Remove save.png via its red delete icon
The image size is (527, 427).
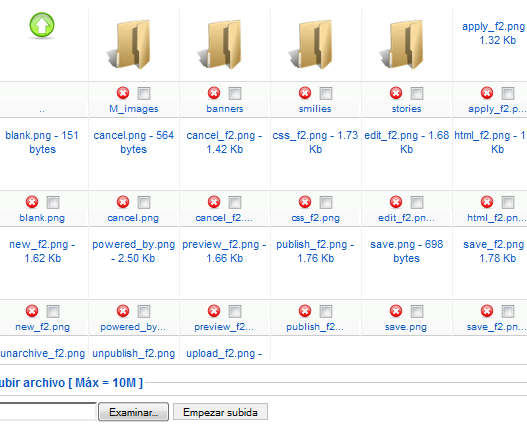click(x=396, y=311)
